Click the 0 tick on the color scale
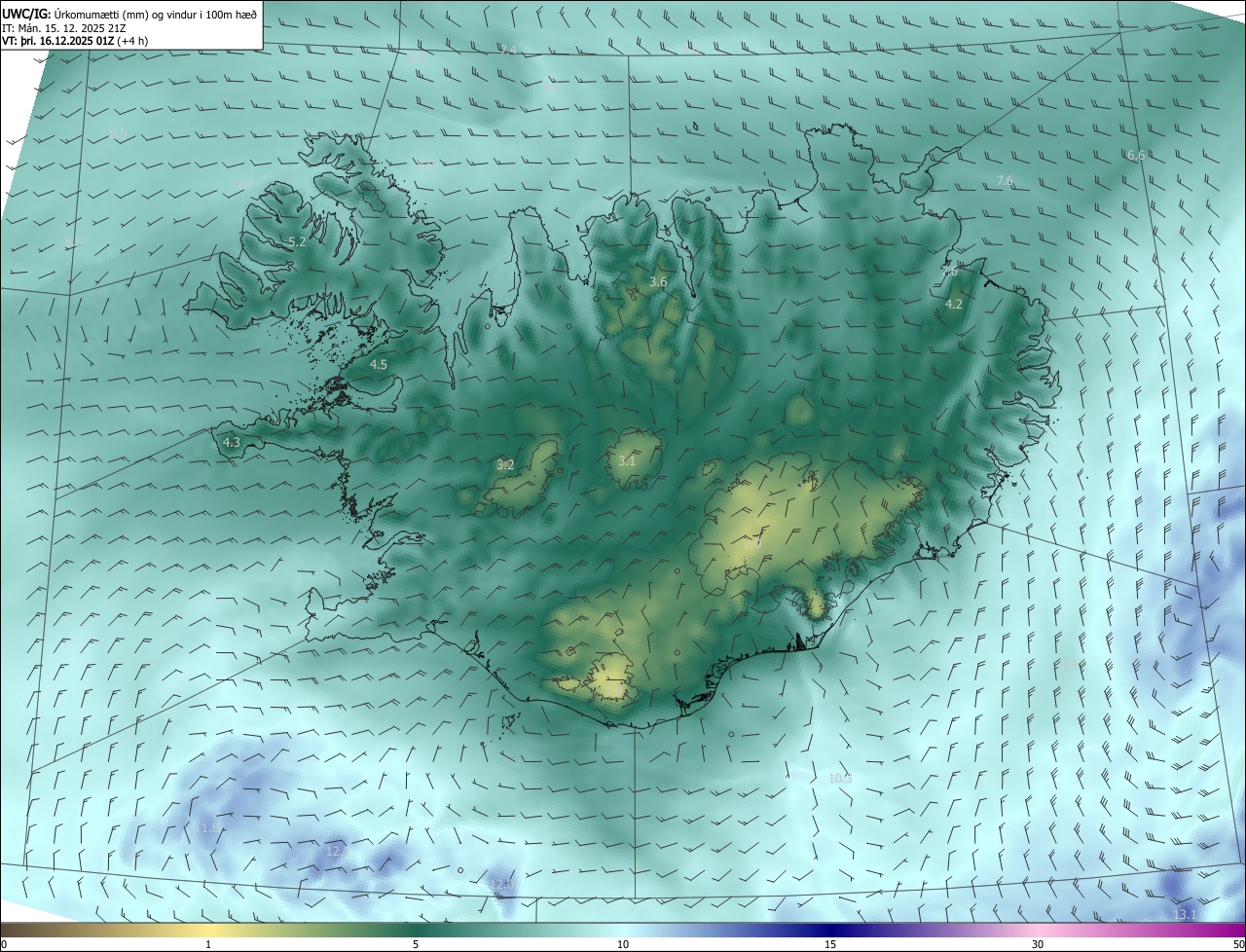Image resolution: width=1246 pixels, height=952 pixels. click(x=4, y=944)
